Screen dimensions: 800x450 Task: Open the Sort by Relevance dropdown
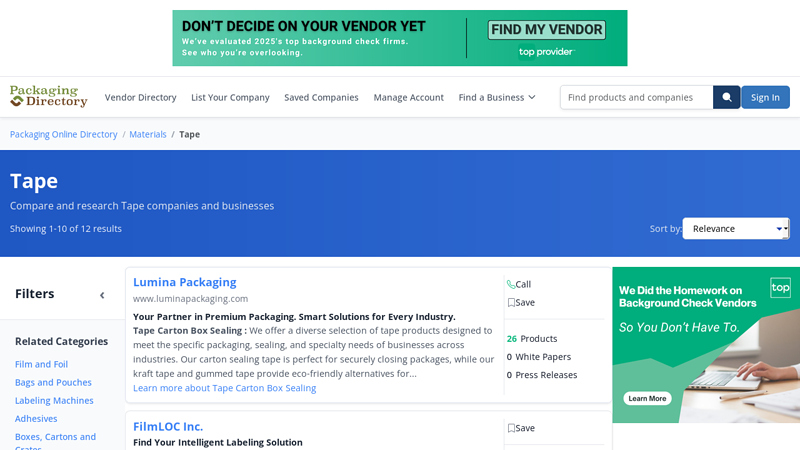pyautogui.click(x=735, y=228)
